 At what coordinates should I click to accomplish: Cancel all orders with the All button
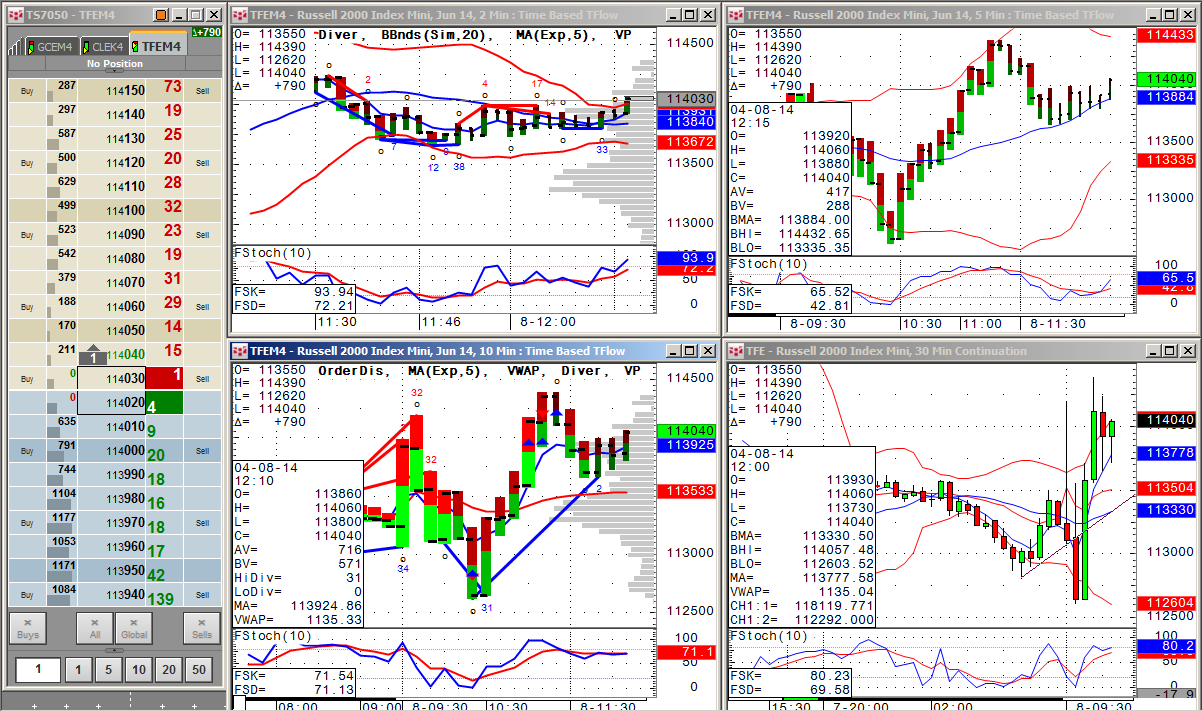[x=94, y=628]
